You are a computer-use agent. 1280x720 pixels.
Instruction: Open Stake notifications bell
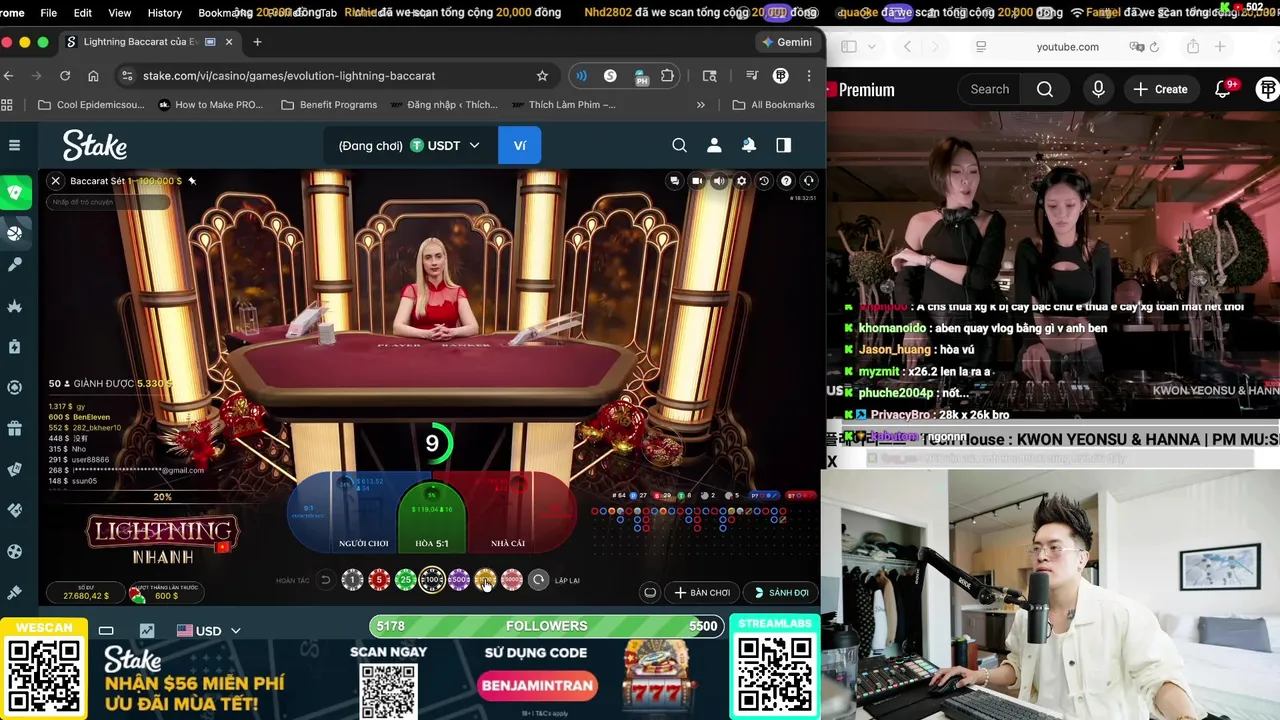pos(749,145)
